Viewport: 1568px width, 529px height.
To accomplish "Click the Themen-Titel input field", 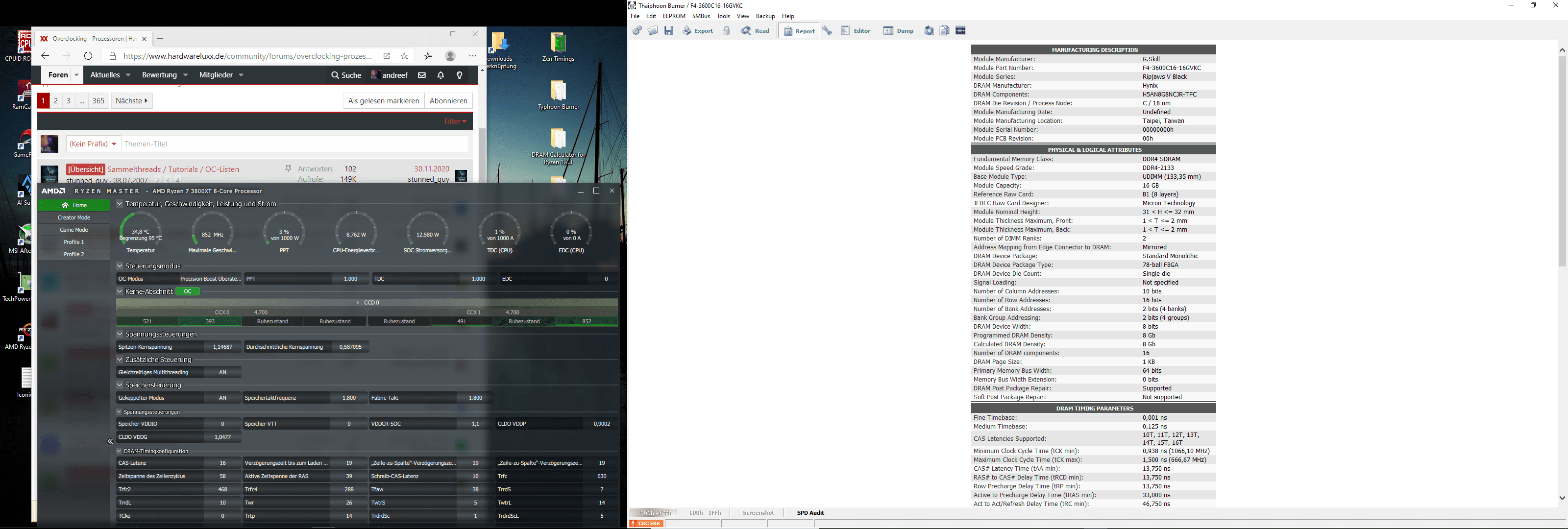I will 295,144.
